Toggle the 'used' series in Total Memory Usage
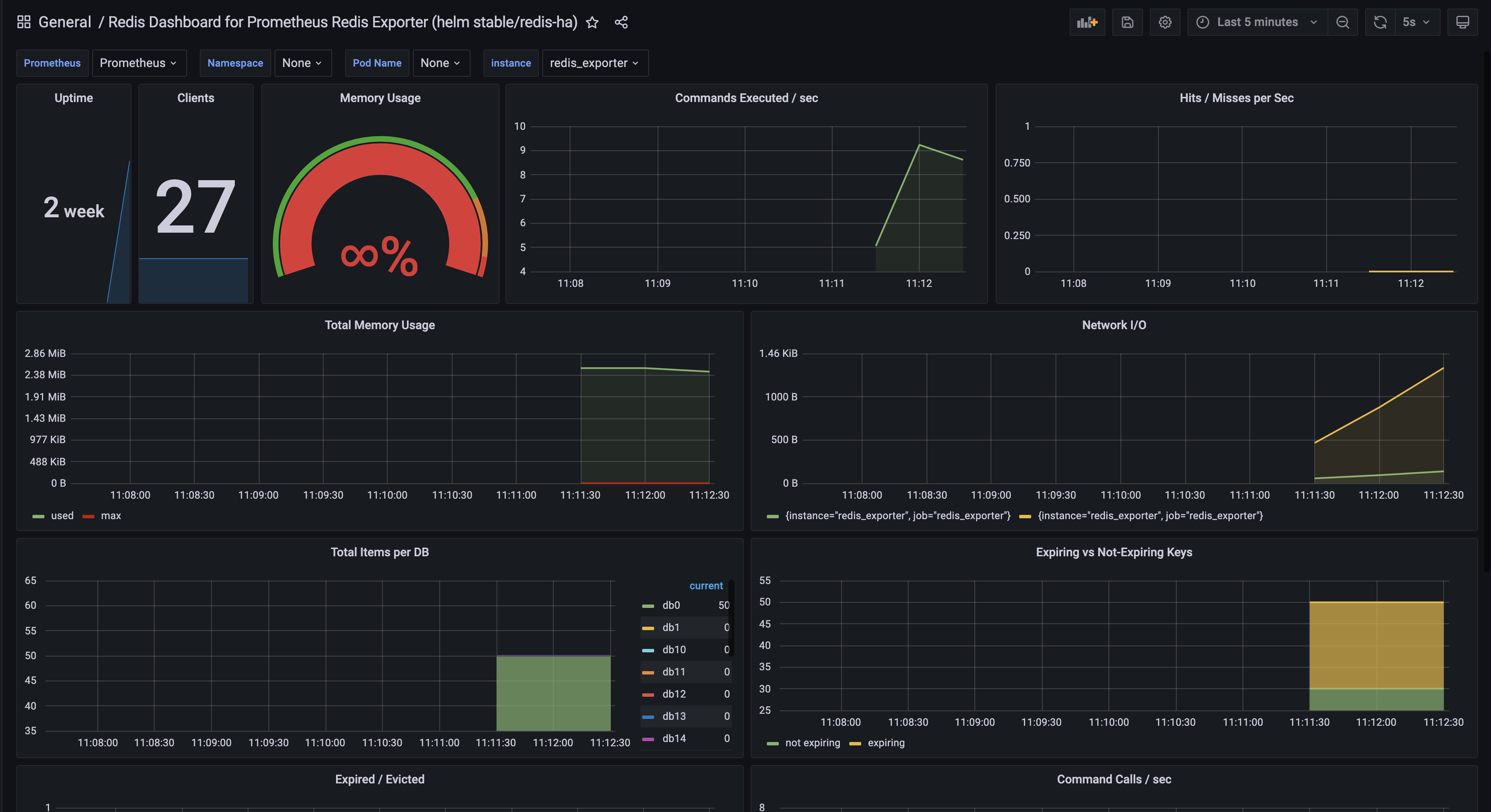Viewport: 1491px width, 812px height. coord(61,516)
